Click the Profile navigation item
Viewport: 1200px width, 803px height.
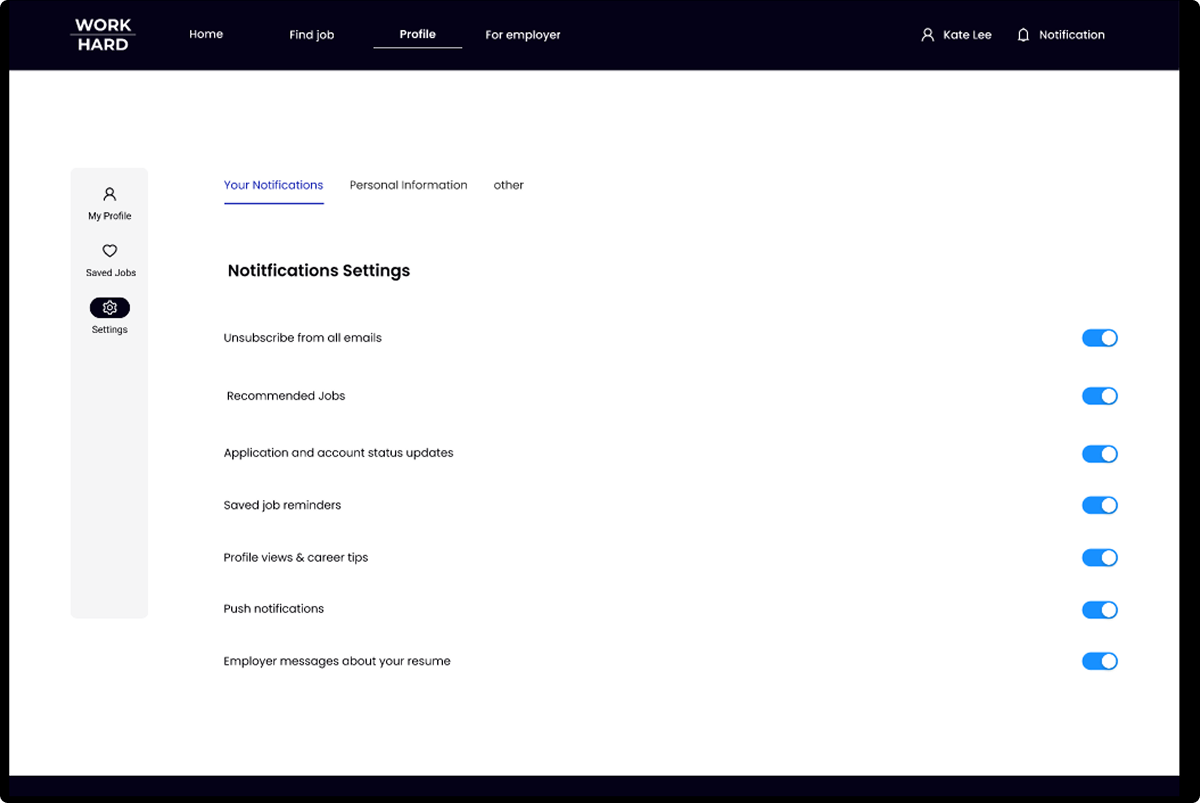point(417,34)
